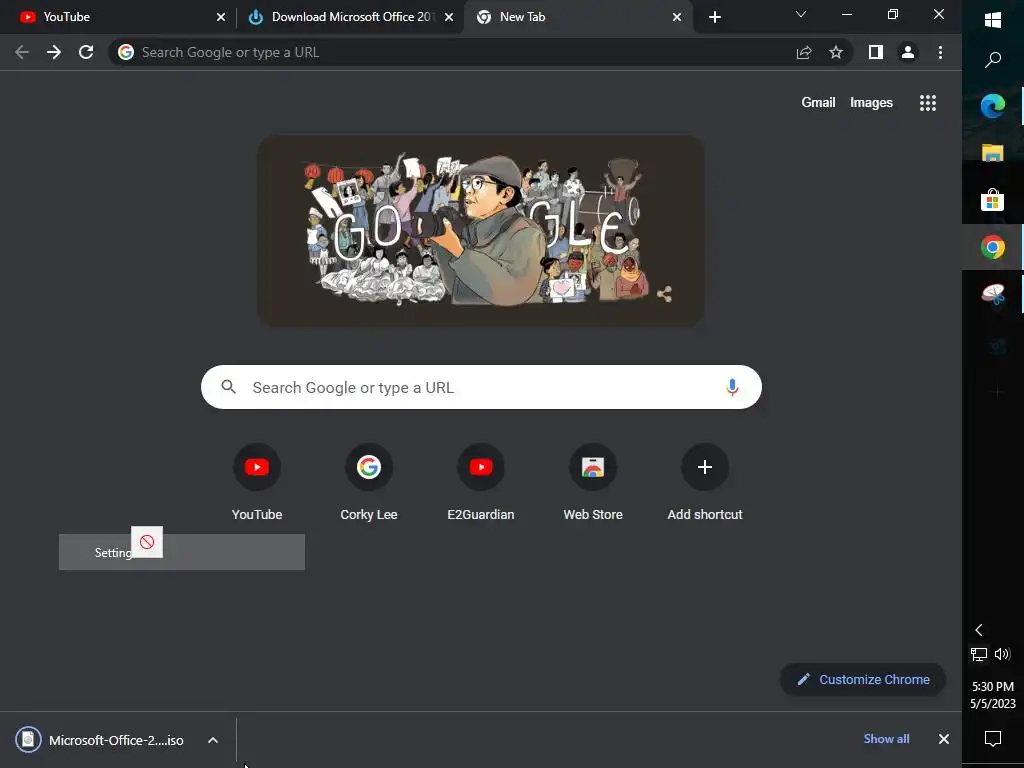Open the E2Guardian shortcut
This screenshot has height=768, width=1024.
point(481,483)
